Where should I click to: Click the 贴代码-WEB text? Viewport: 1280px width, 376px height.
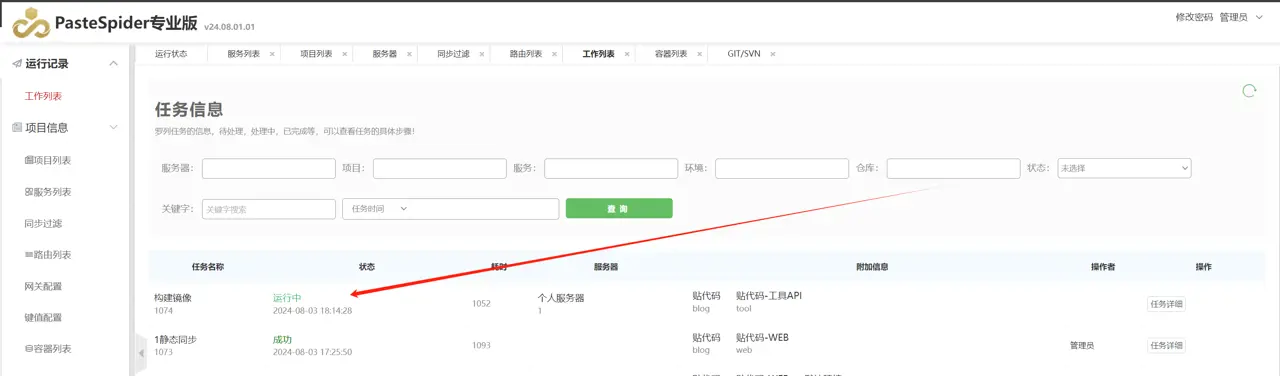click(x=763, y=338)
